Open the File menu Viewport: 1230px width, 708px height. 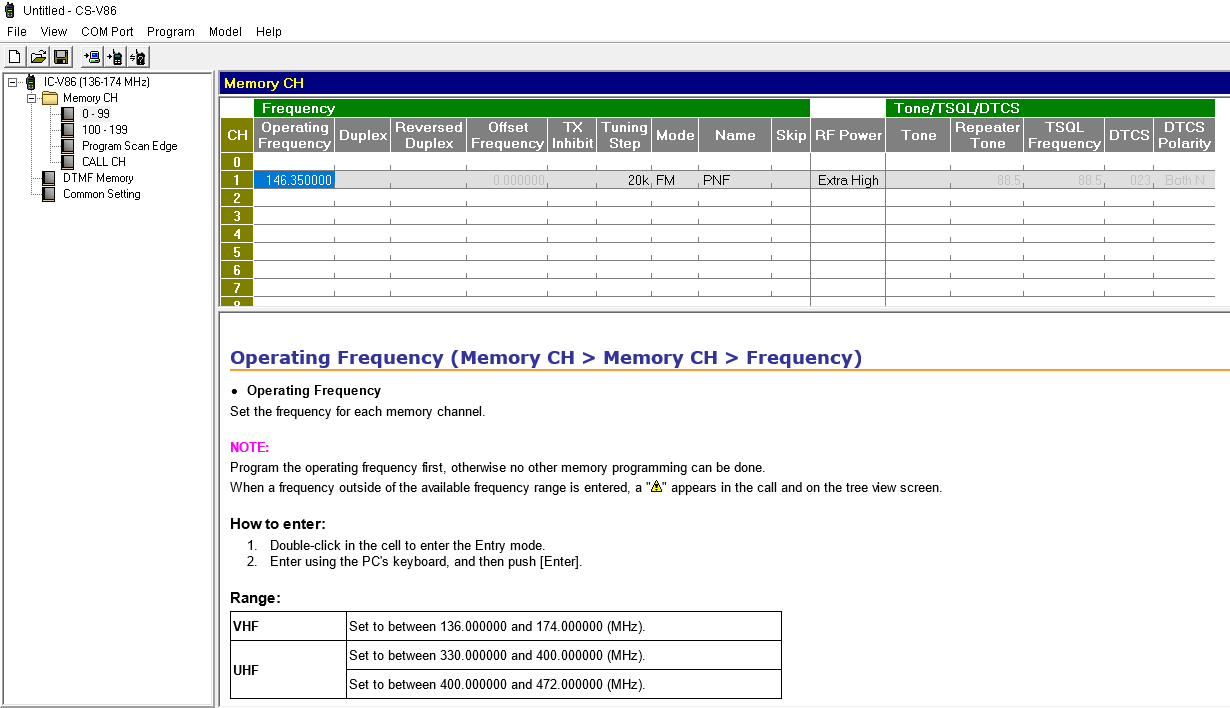point(16,32)
